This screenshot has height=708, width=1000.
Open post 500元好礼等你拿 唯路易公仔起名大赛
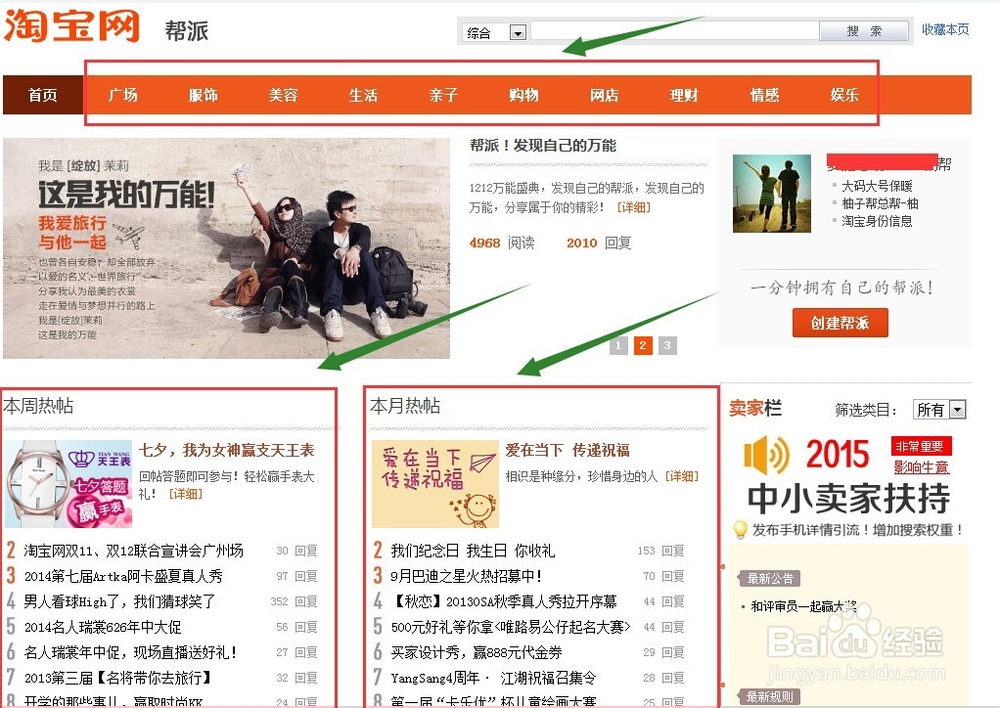click(511, 627)
